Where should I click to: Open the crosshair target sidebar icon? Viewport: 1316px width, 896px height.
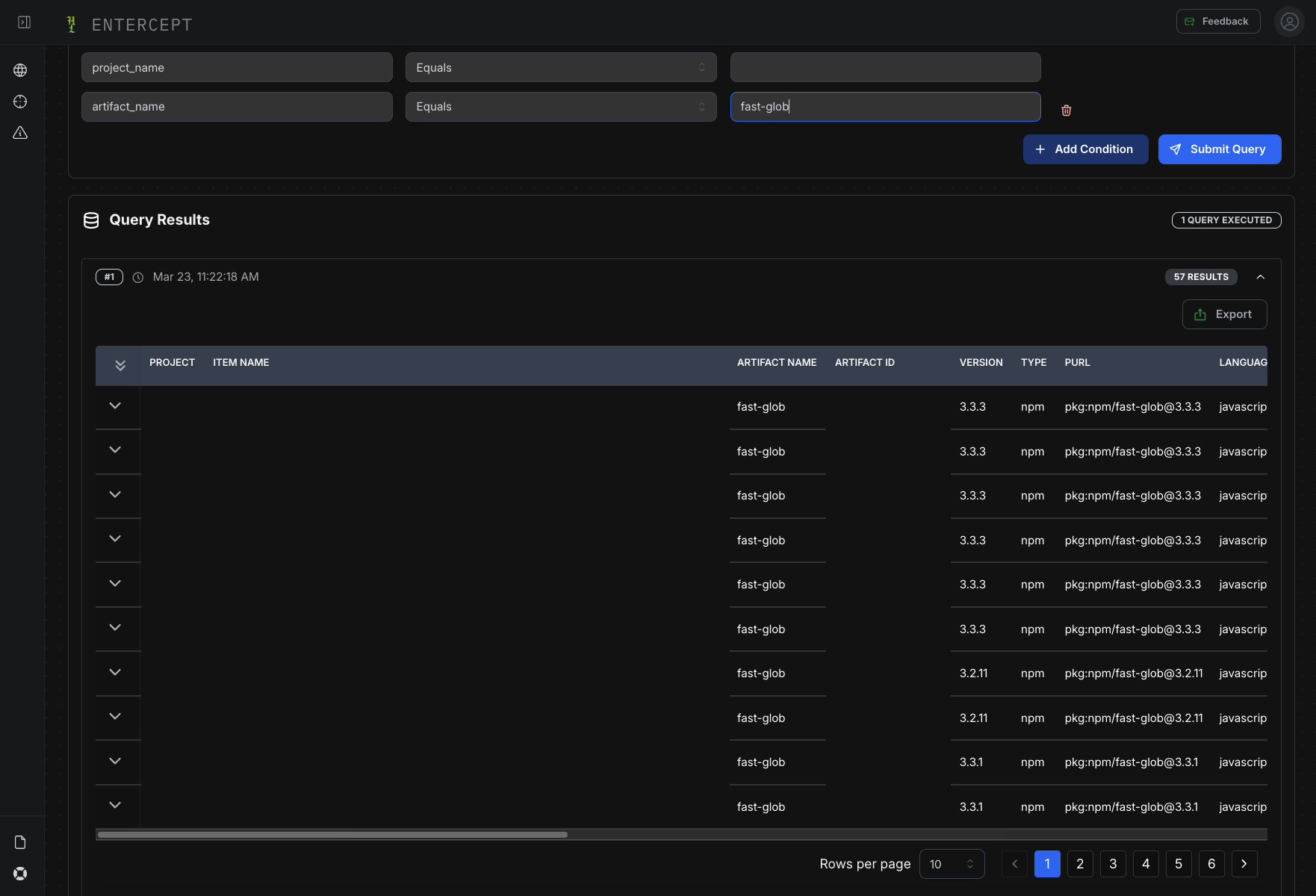[20, 102]
